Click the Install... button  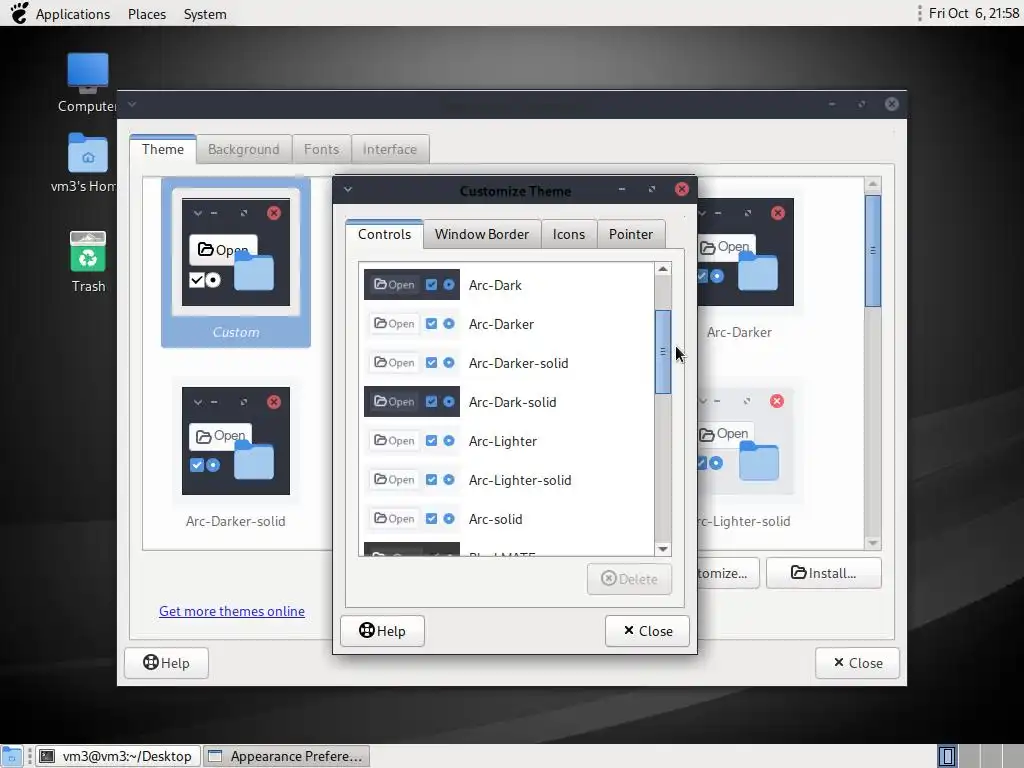pyautogui.click(x=824, y=573)
